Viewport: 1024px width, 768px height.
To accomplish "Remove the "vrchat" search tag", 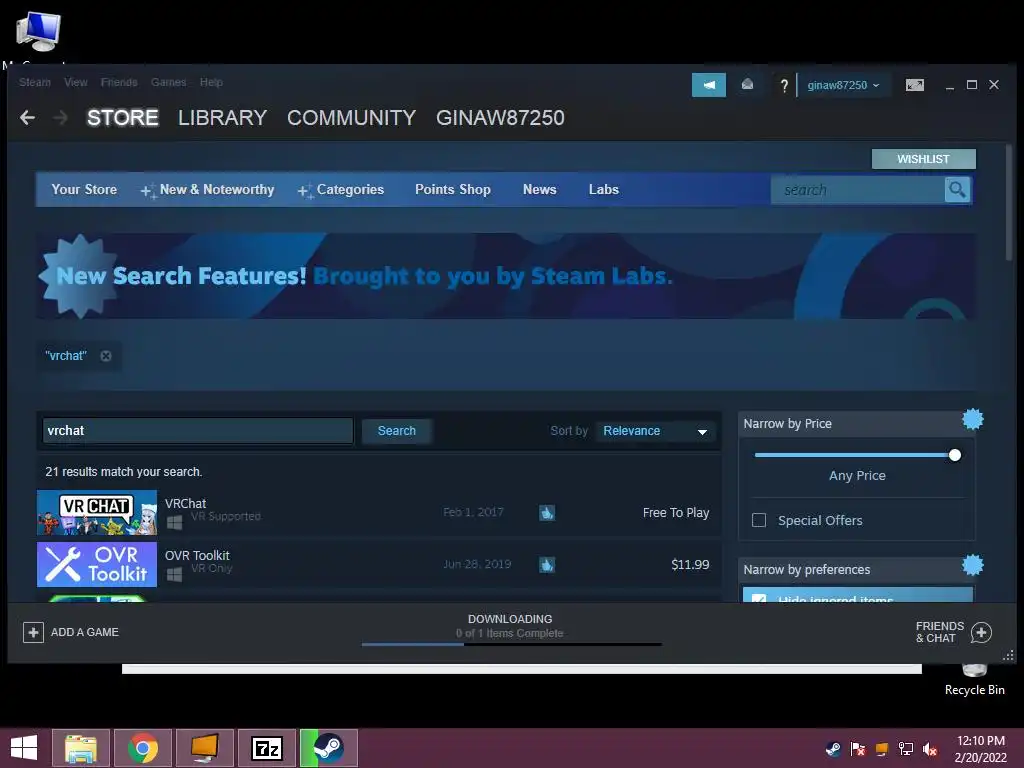I will tap(106, 356).
